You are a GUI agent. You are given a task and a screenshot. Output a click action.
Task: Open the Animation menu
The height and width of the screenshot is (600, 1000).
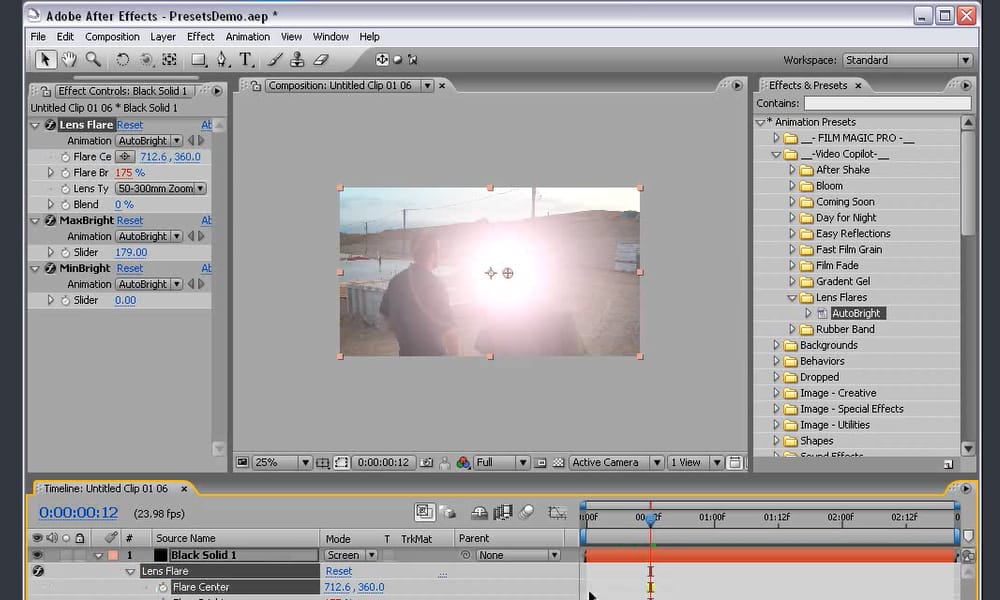(247, 36)
